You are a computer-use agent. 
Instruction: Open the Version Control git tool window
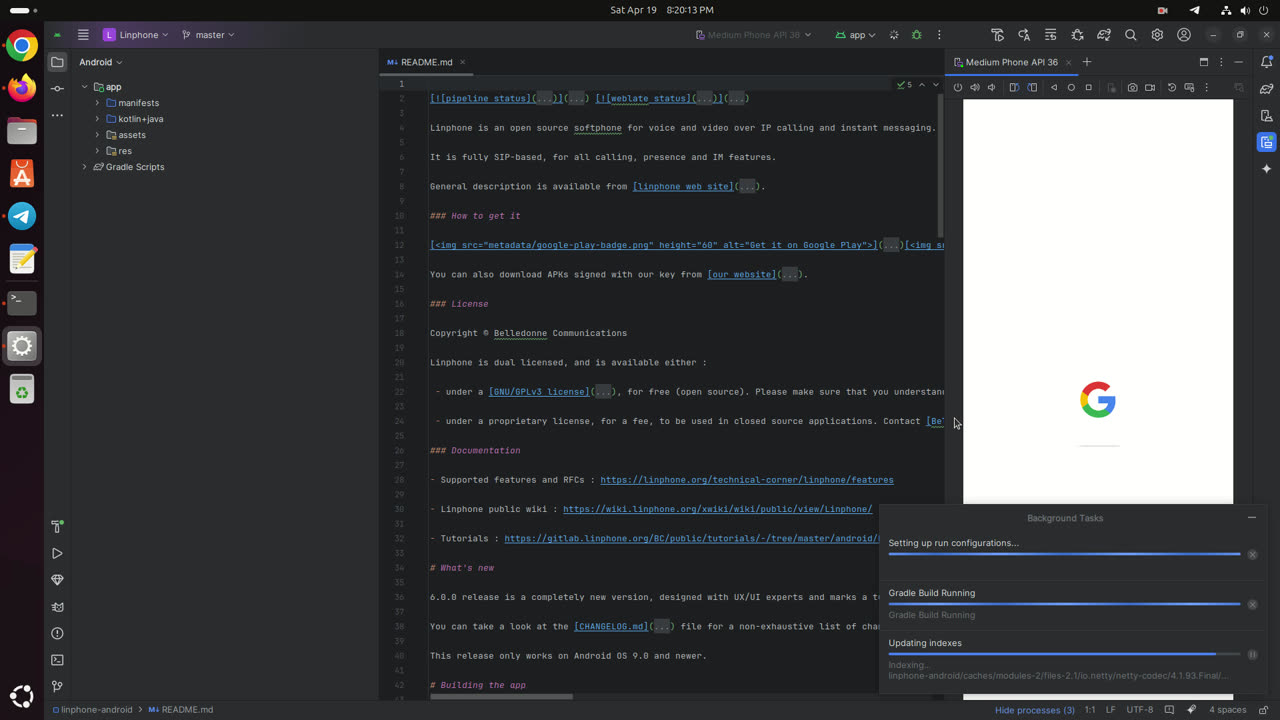57,687
